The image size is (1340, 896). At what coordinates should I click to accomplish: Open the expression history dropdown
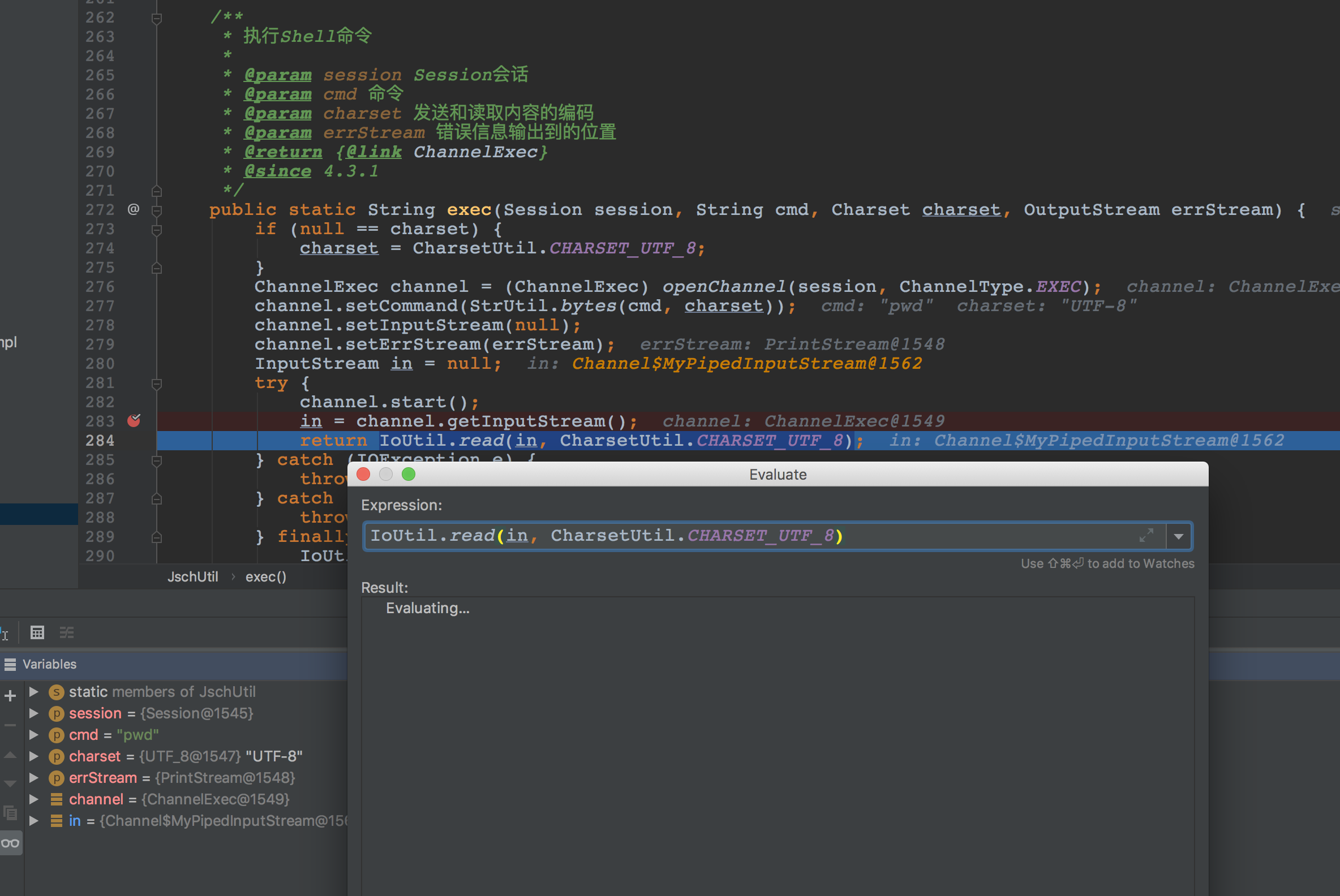[x=1179, y=536]
